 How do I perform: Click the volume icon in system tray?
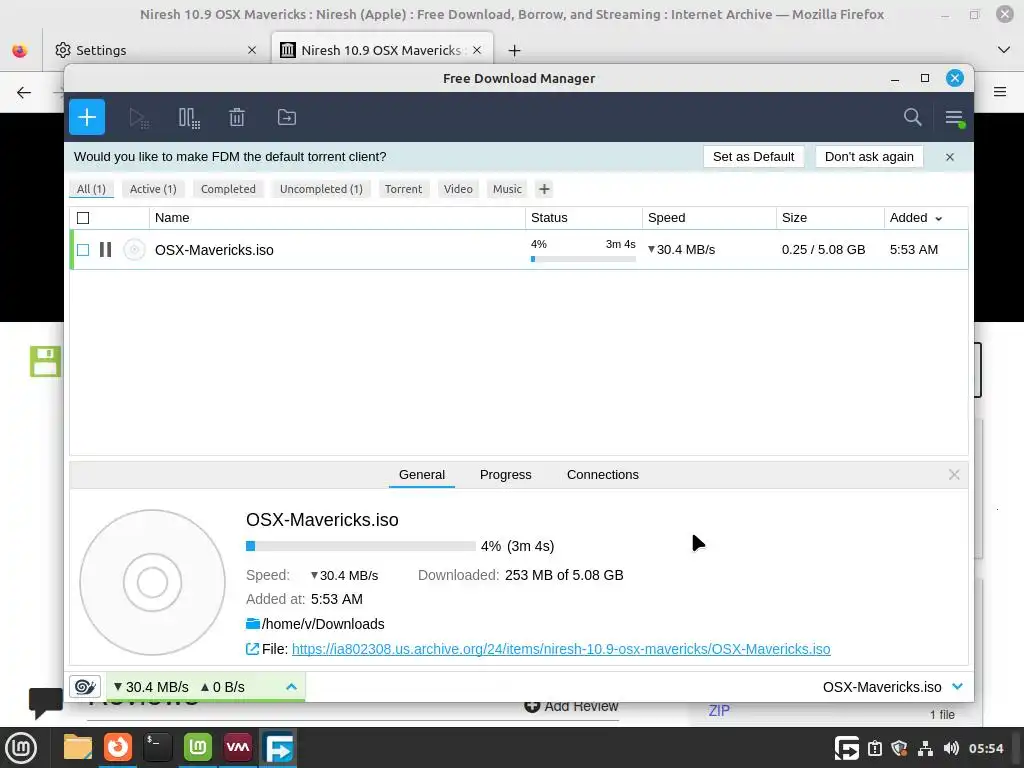pos(951,748)
